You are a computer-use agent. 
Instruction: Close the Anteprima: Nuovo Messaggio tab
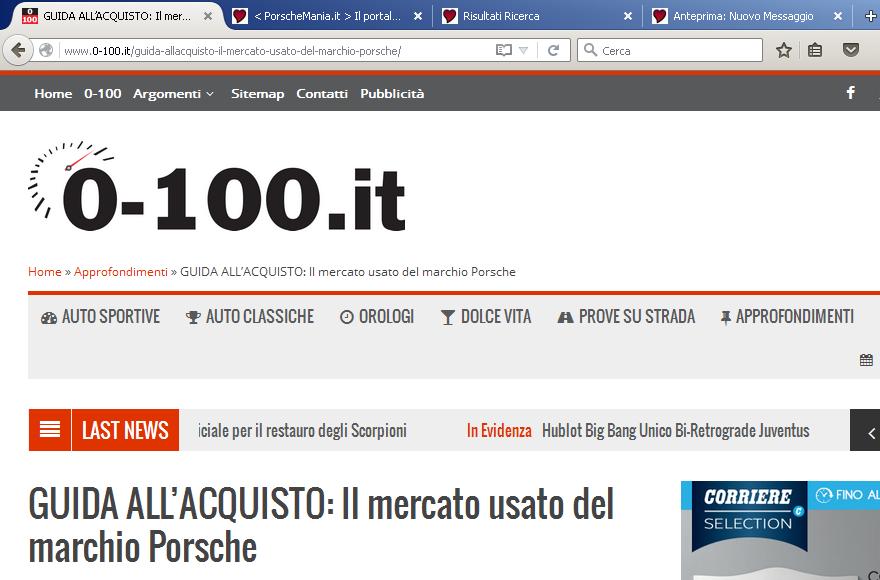point(838,16)
